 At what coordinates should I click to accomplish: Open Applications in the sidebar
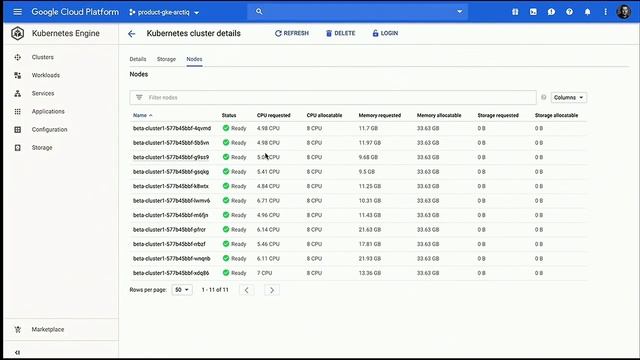48,111
